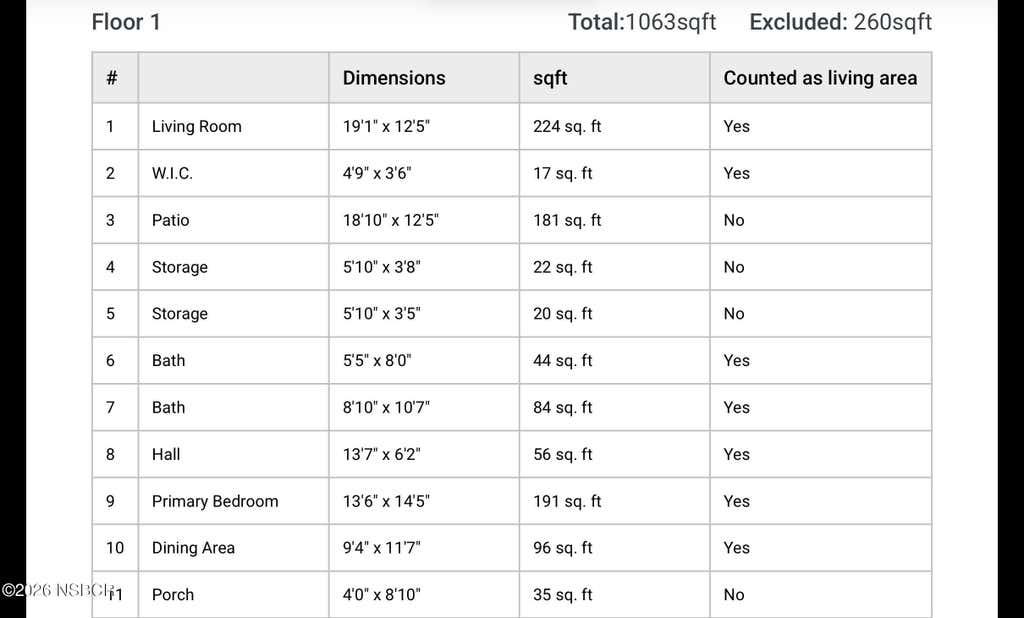
Task: Select the 96 sq. ft Dining Area cell
Action: [562, 548]
